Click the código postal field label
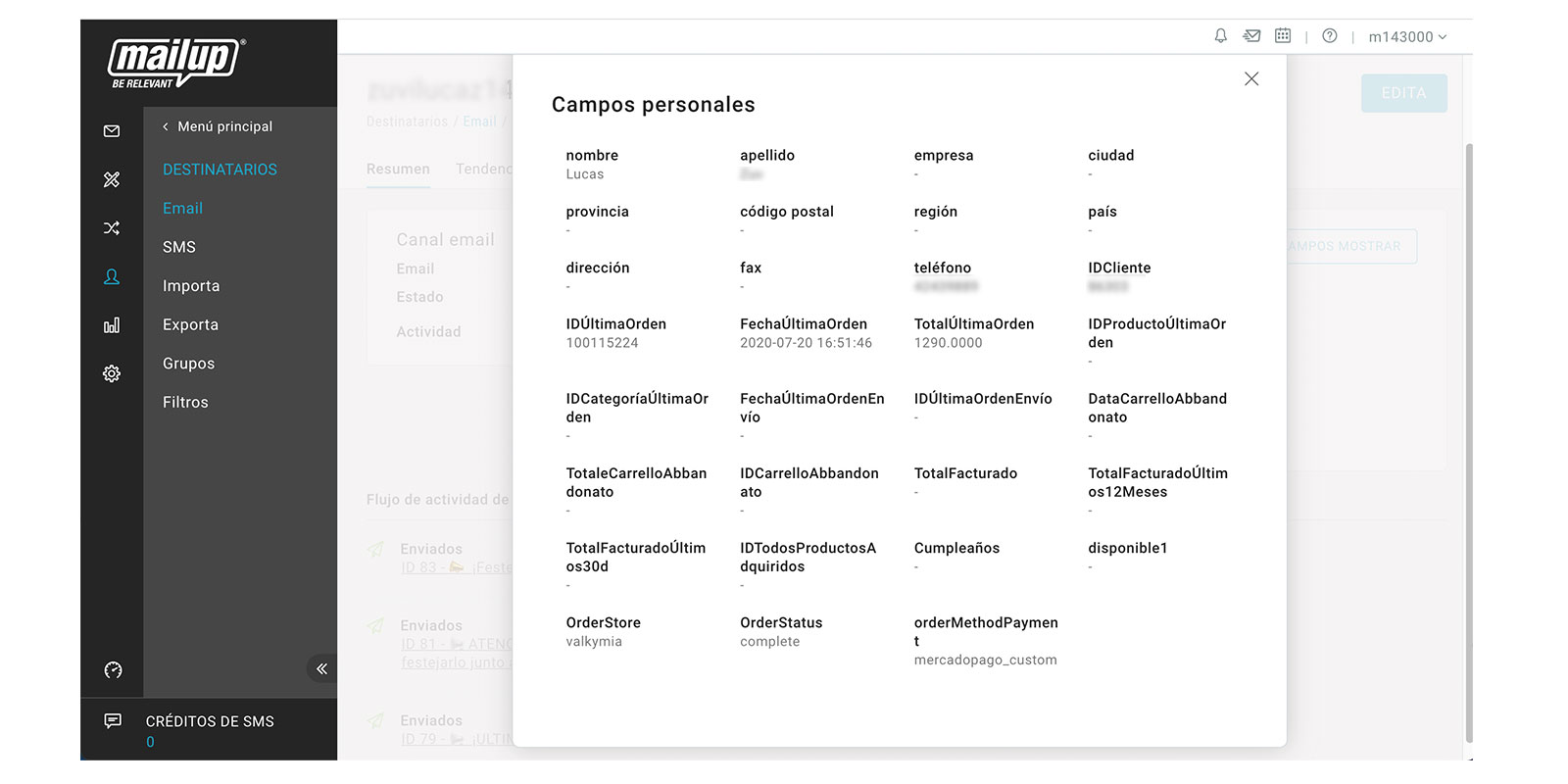The height and width of the screenshot is (784, 1568). pyautogui.click(x=786, y=212)
